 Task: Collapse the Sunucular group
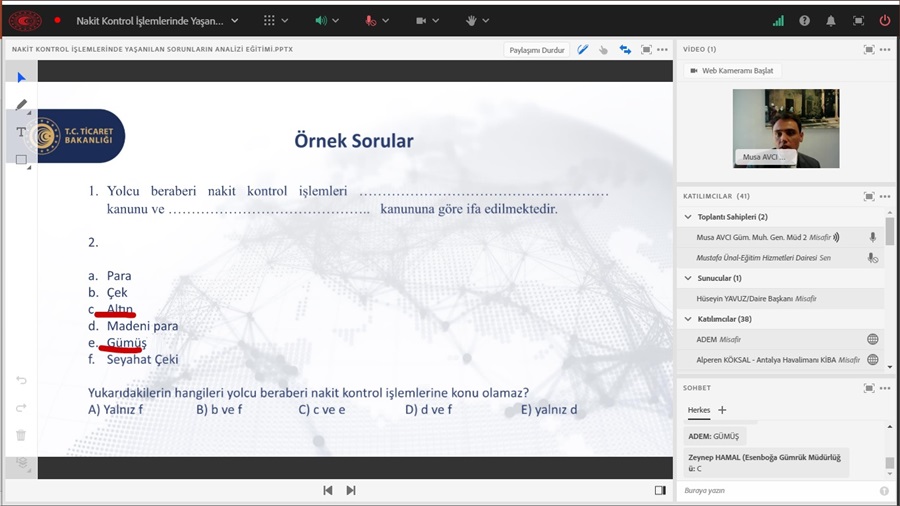click(x=688, y=278)
